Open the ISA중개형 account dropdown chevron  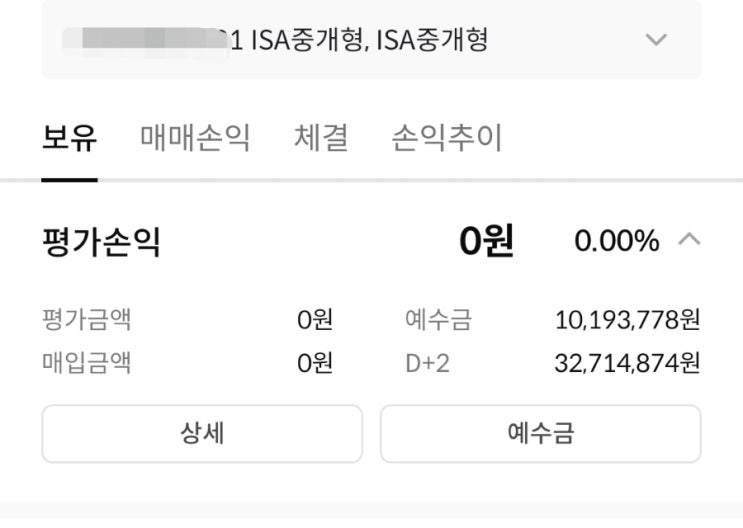656,41
